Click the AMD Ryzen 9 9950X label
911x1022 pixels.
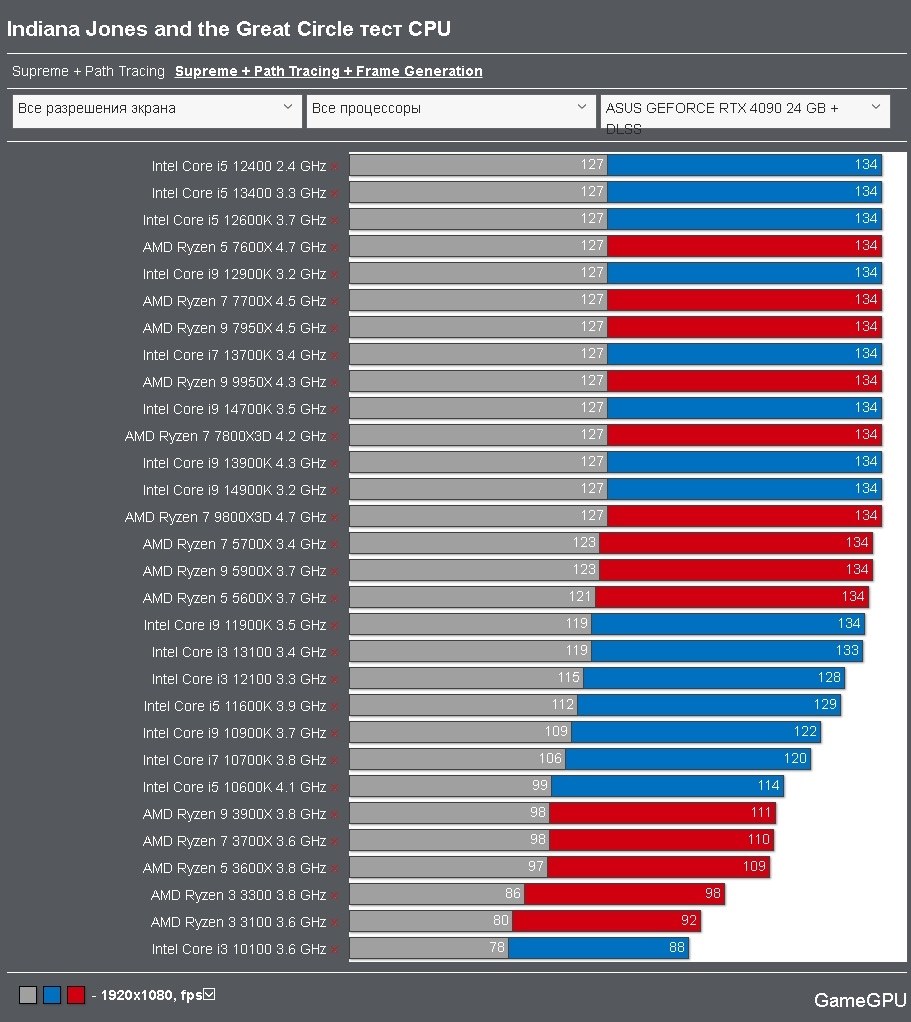click(x=234, y=382)
